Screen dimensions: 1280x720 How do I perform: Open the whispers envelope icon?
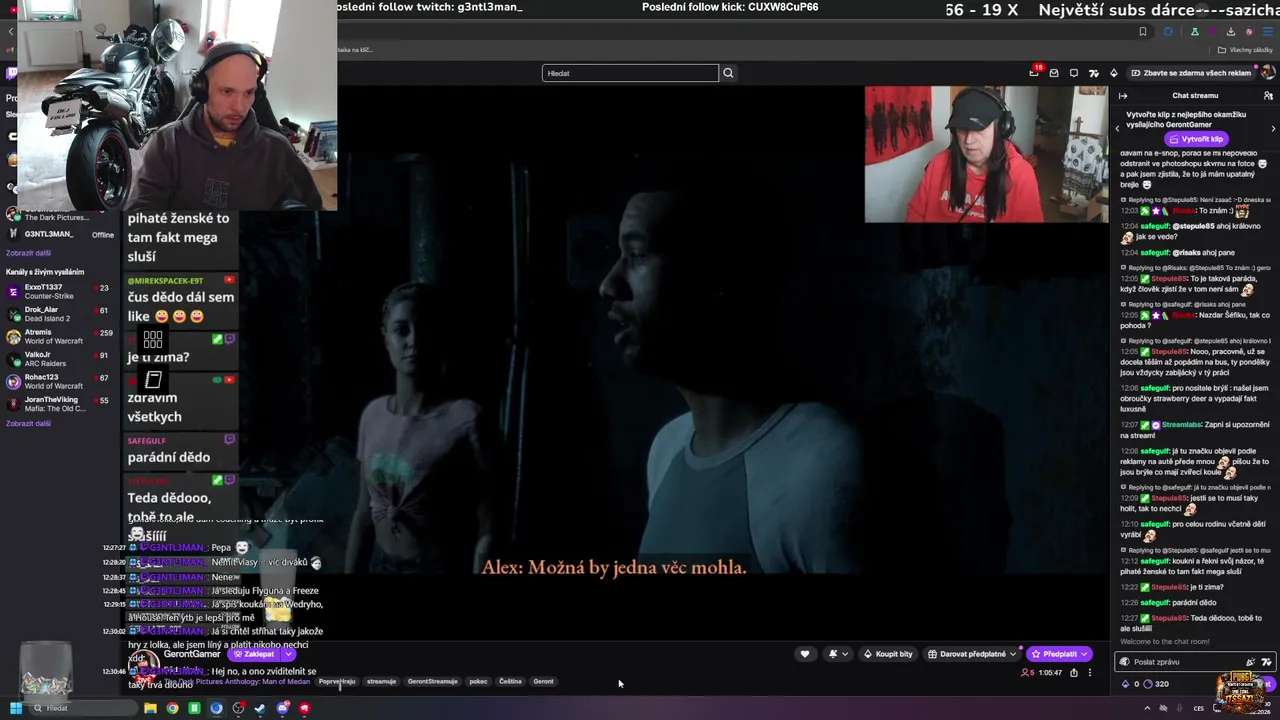1054,73
